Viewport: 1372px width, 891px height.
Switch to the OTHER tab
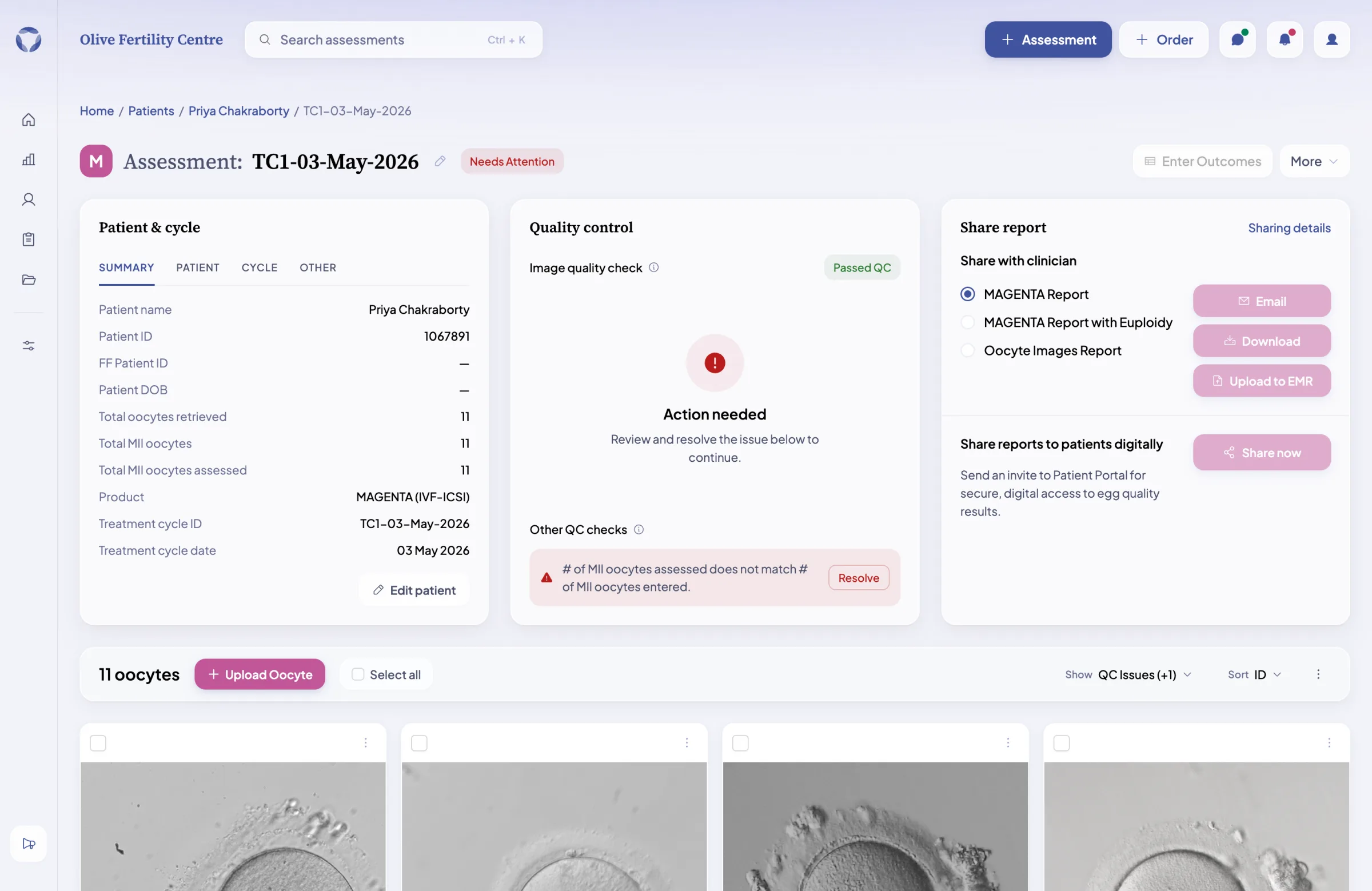tap(318, 267)
